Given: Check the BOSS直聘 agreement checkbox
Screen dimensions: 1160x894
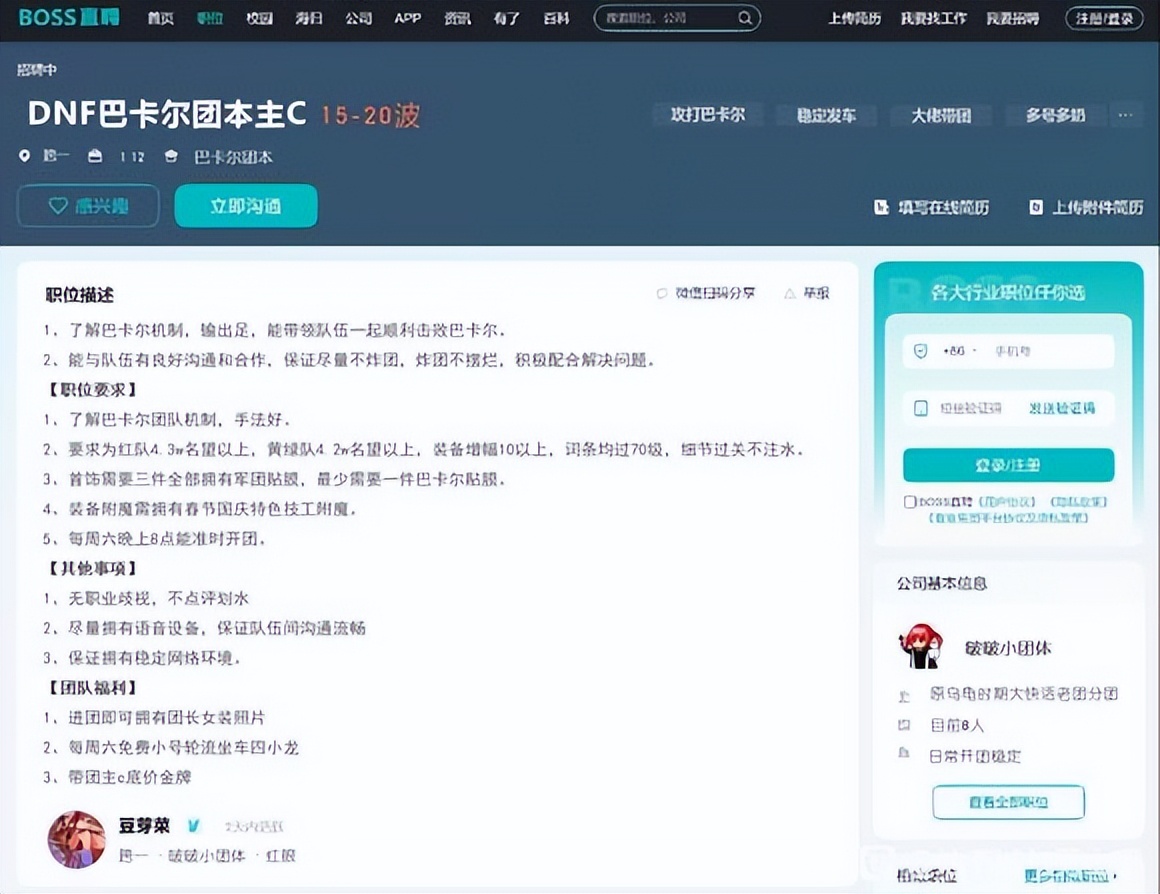Looking at the screenshot, I should [909, 502].
